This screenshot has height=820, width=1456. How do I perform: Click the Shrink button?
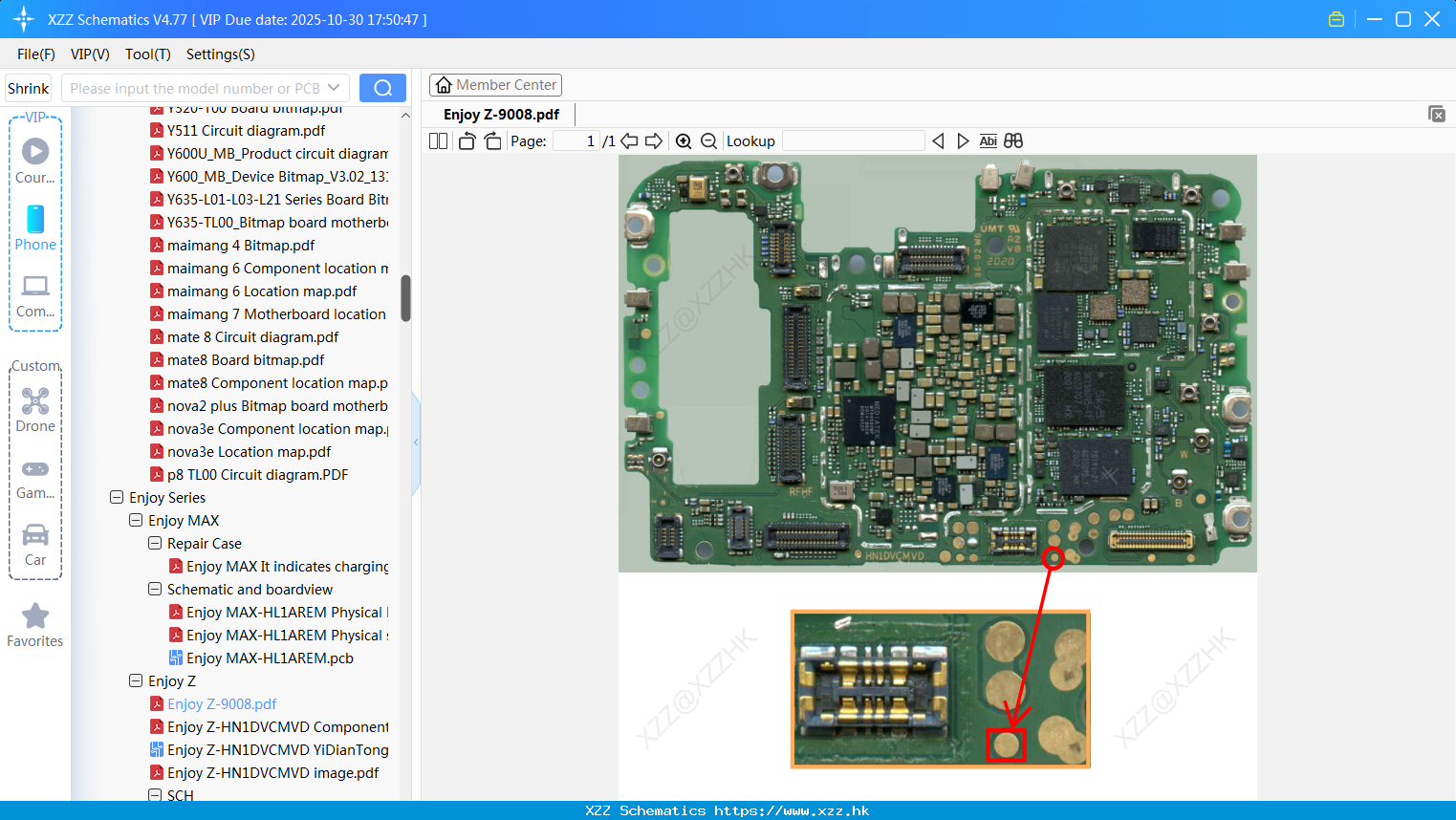(28, 88)
